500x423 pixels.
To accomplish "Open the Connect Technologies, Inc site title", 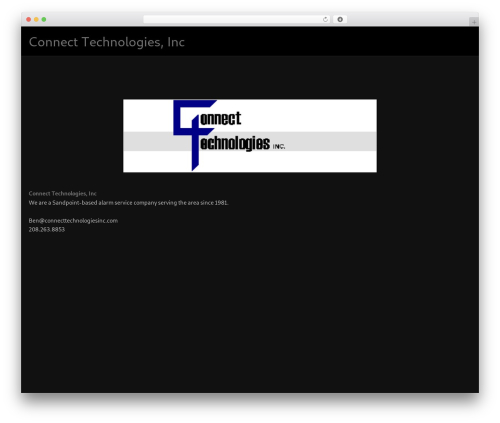I will (107, 42).
